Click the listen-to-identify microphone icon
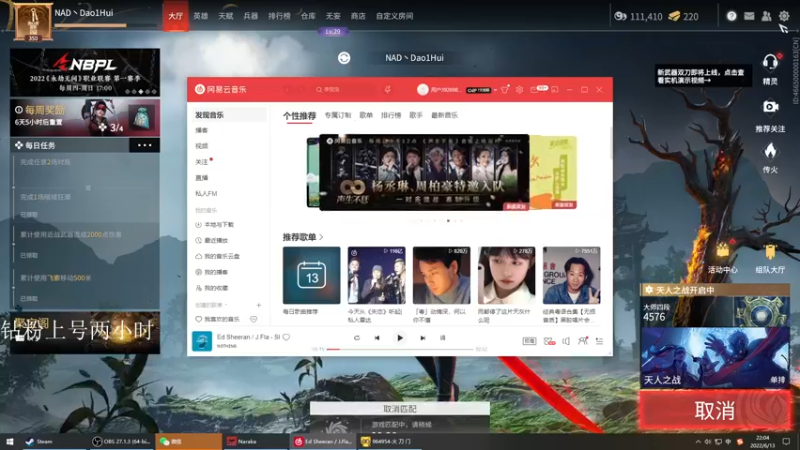Screen dimensions: 800x450 coord(388,89)
